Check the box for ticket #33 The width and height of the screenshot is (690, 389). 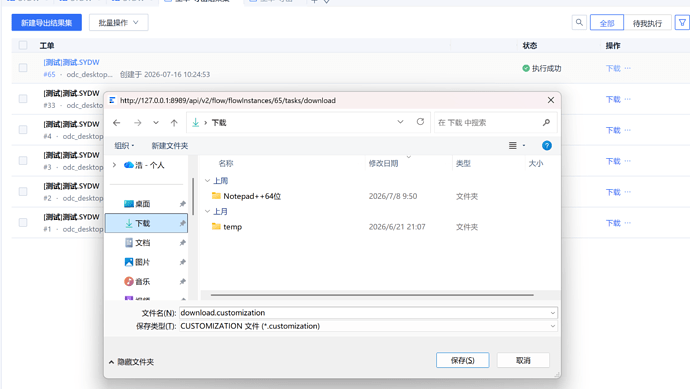click(x=23, y=99)
